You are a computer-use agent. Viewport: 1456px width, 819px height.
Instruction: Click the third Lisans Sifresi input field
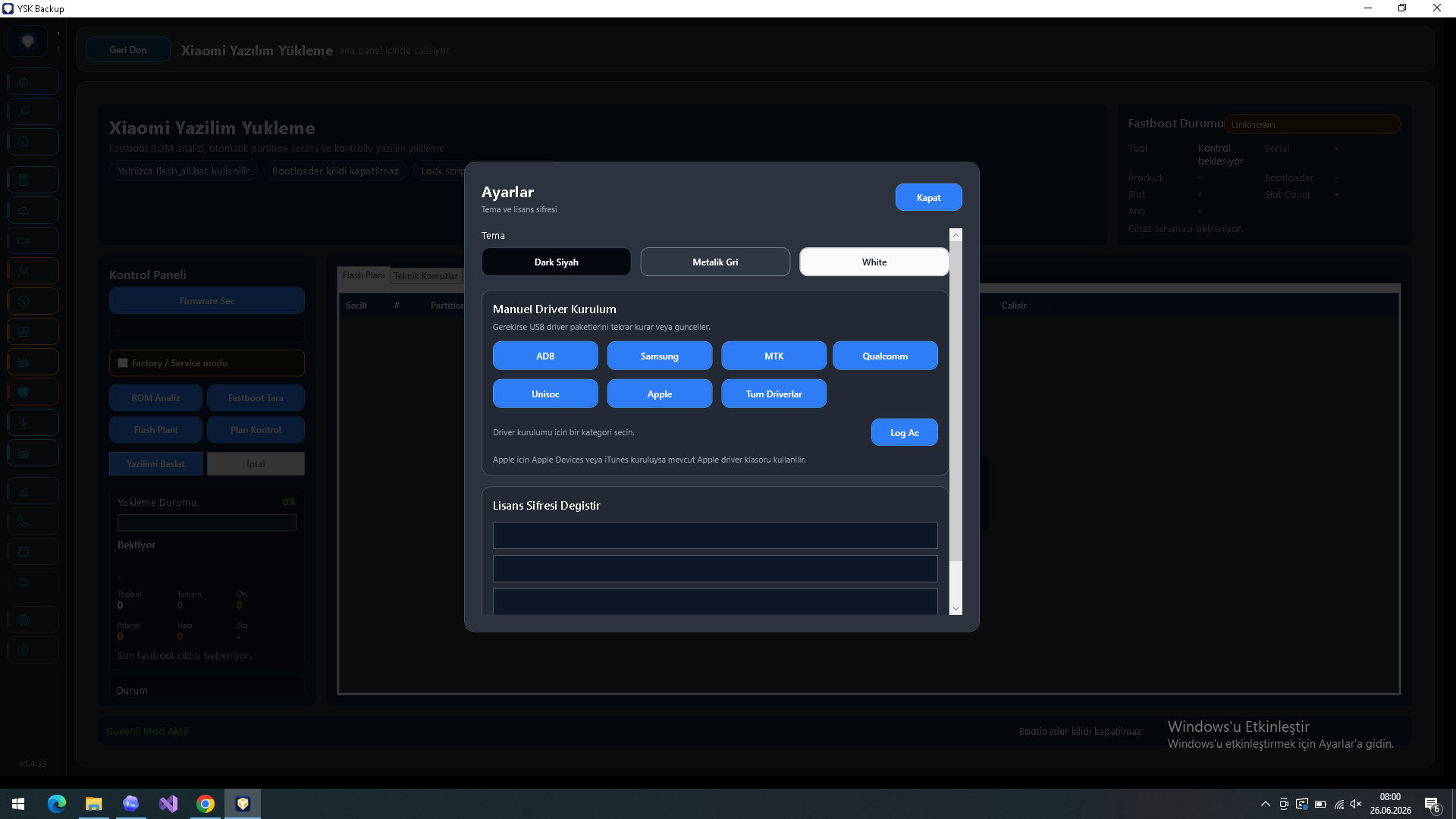pos(715,601)
